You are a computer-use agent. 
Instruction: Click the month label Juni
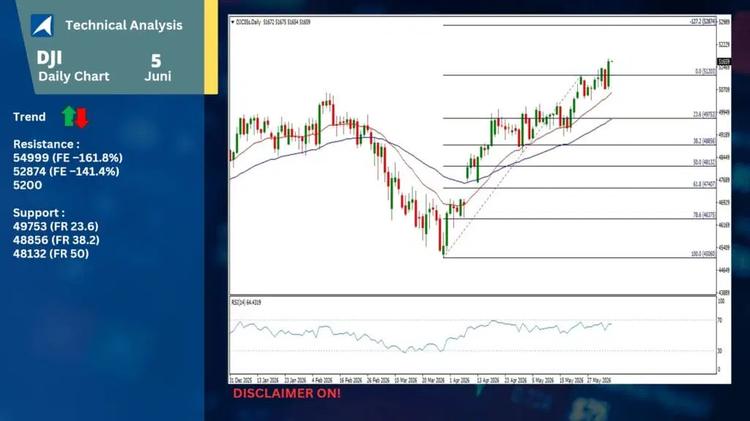[x=158, y=76]
